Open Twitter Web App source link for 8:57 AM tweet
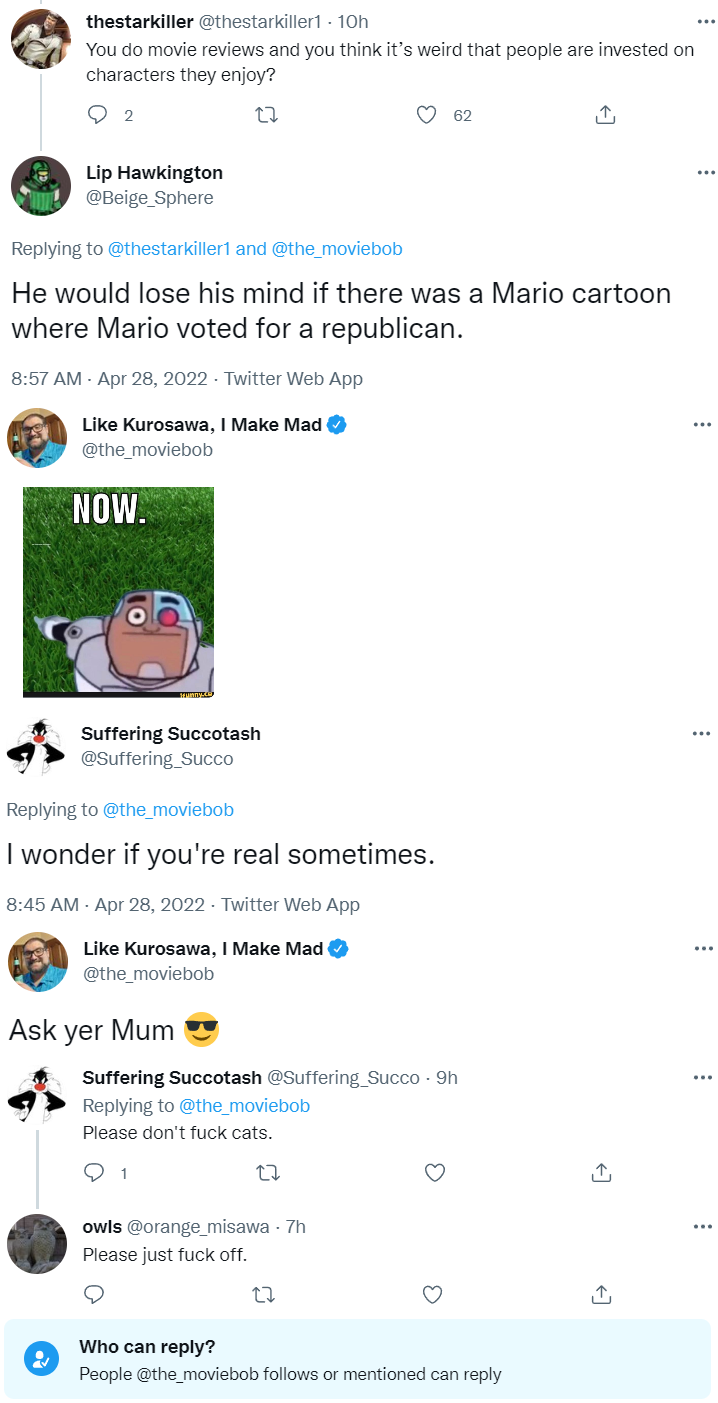Image resolution: width=718 pixels, height=1403 pixels. coord(293,379)
